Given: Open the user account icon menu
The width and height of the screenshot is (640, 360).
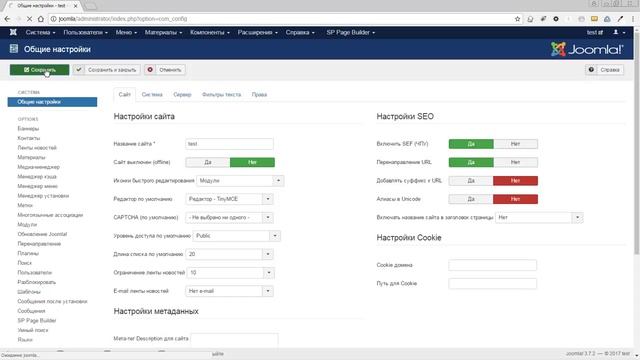Looking at the screenshot, I should pos(619,32).
